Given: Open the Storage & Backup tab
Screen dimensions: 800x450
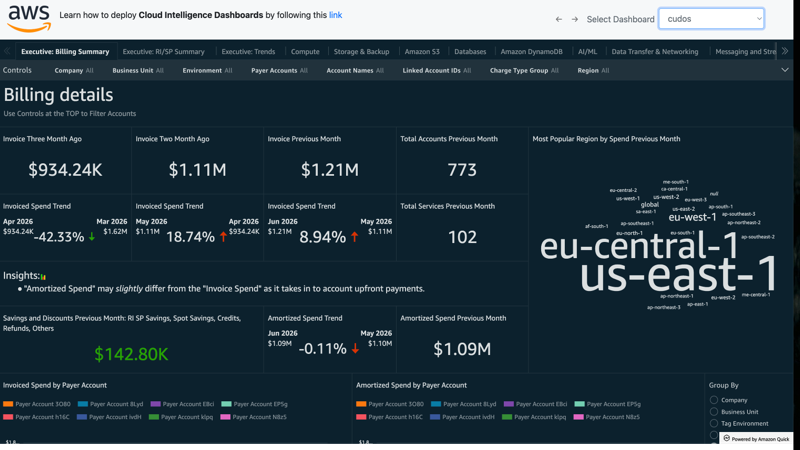Looking at the screenshot, I should pyautogui.click(x=361, y=52).
